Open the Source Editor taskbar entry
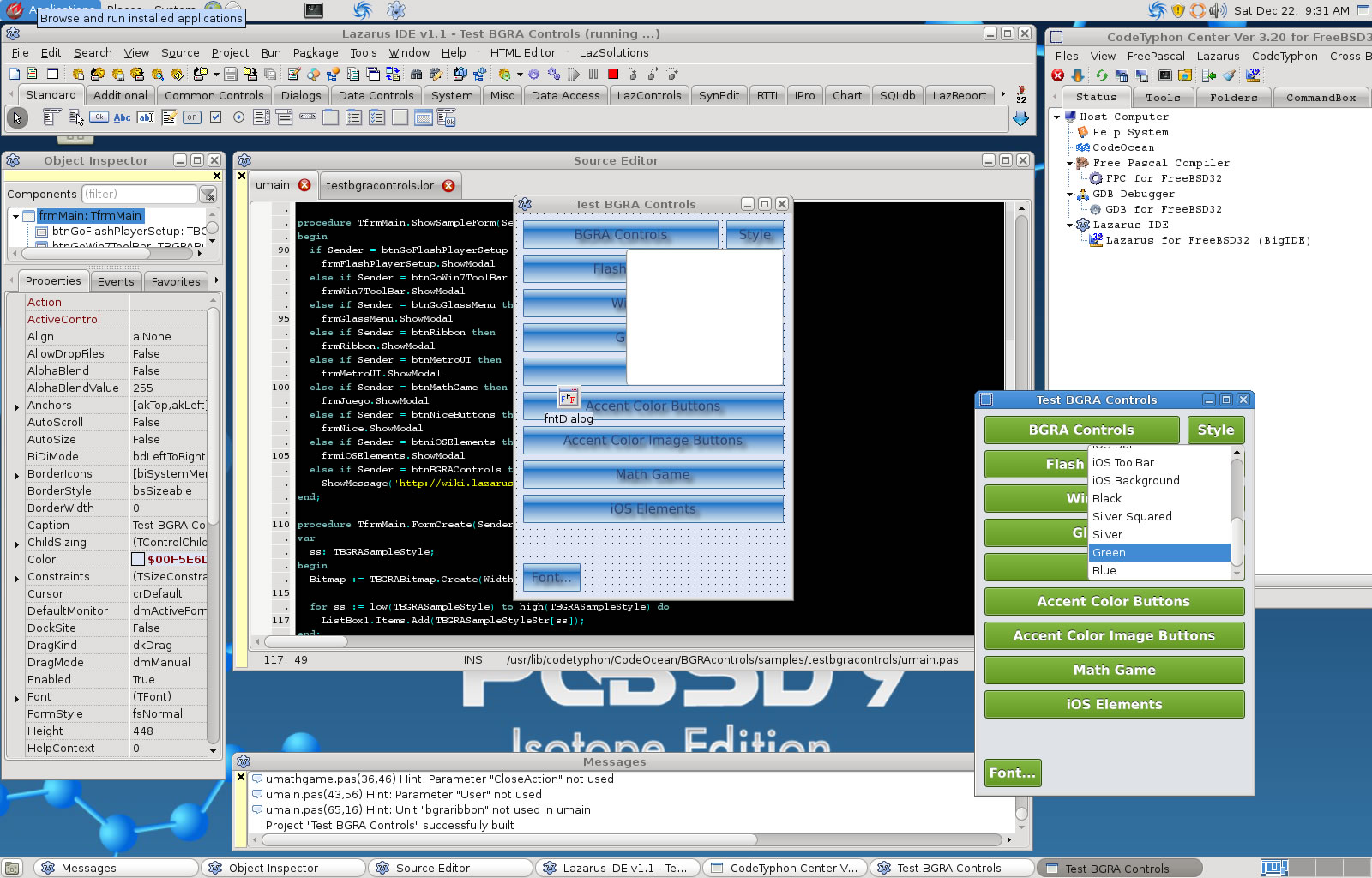Screen dimensions: 1372x878 tap(450, 868)
